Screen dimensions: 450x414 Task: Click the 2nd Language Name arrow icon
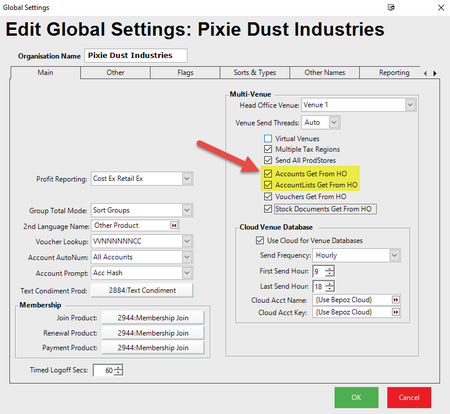tap(174, 226)
